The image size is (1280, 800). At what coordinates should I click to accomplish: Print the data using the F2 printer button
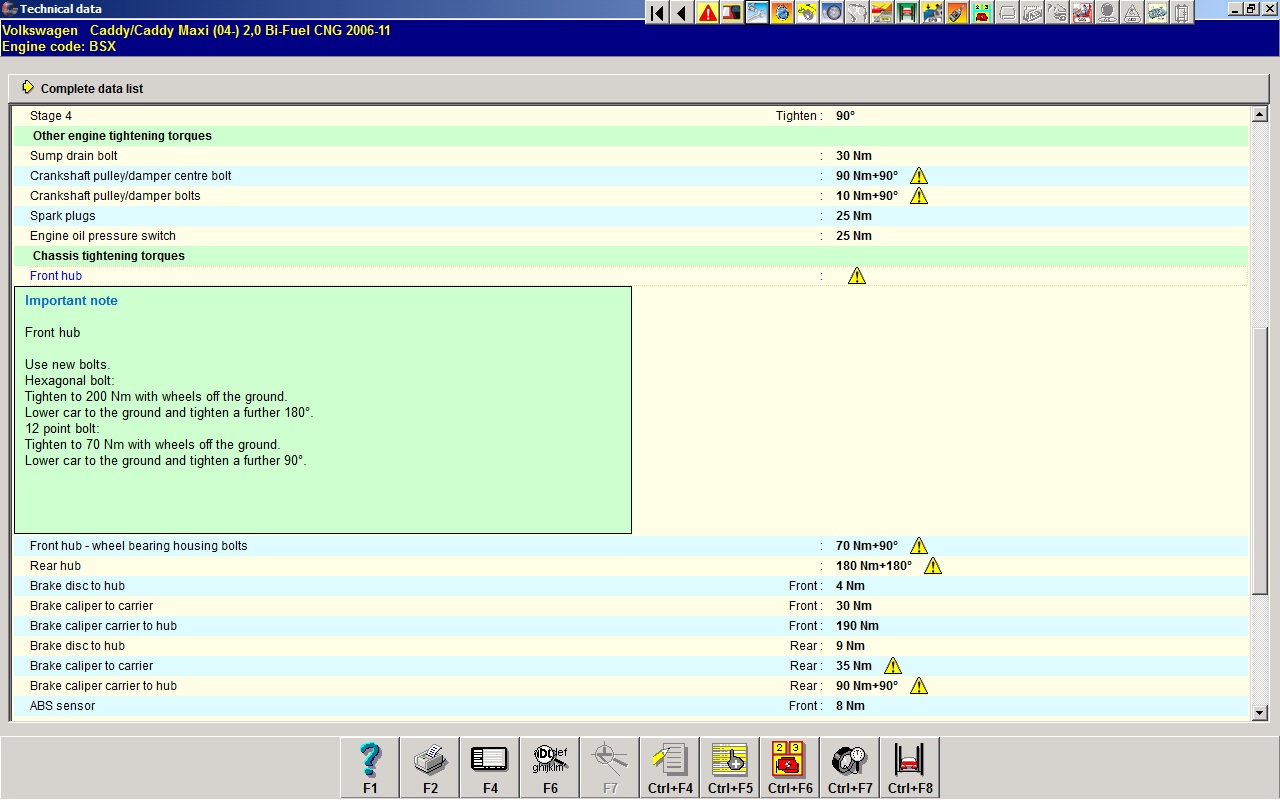430,767
